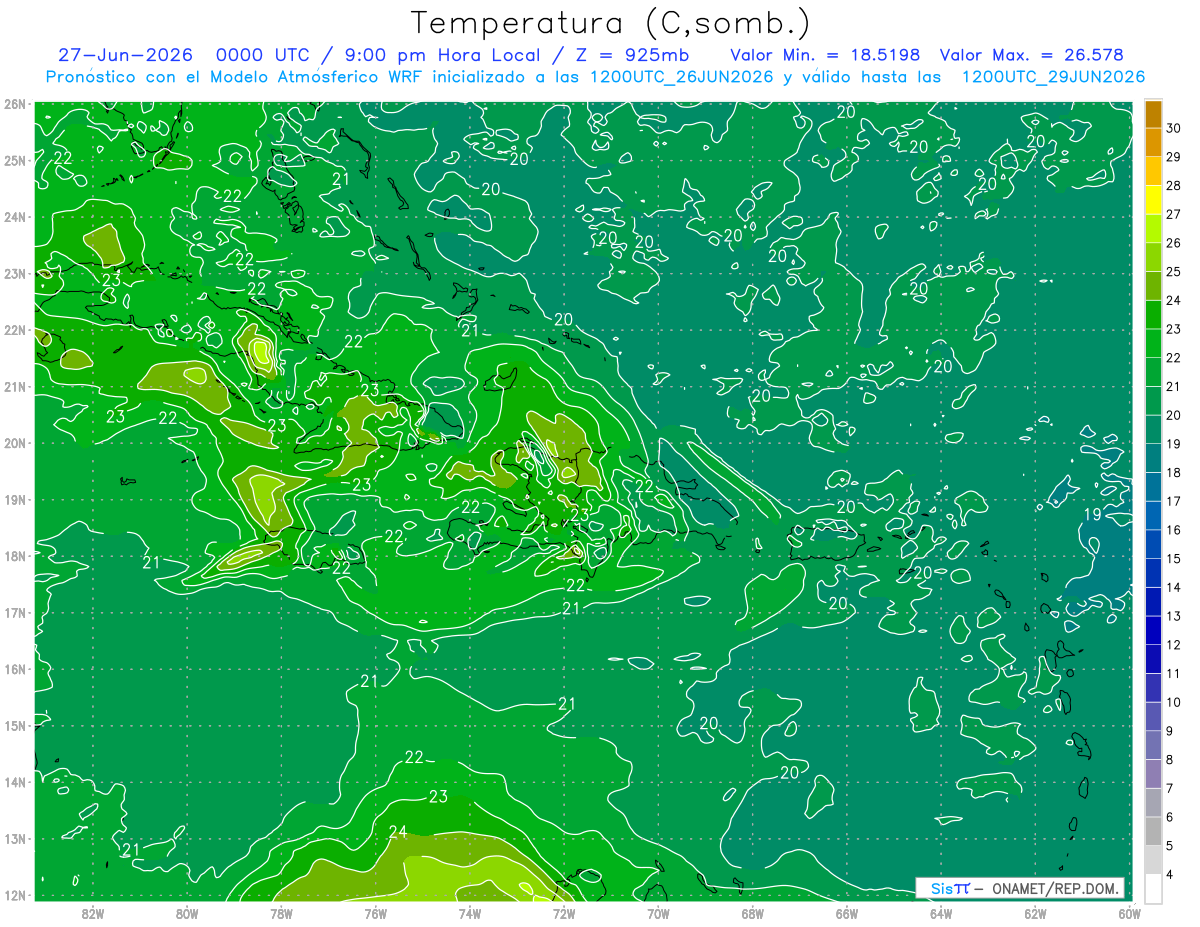Click the longitude label '70W'
The width and height of the screenshot is (1200, 927).
coord(658,913)
